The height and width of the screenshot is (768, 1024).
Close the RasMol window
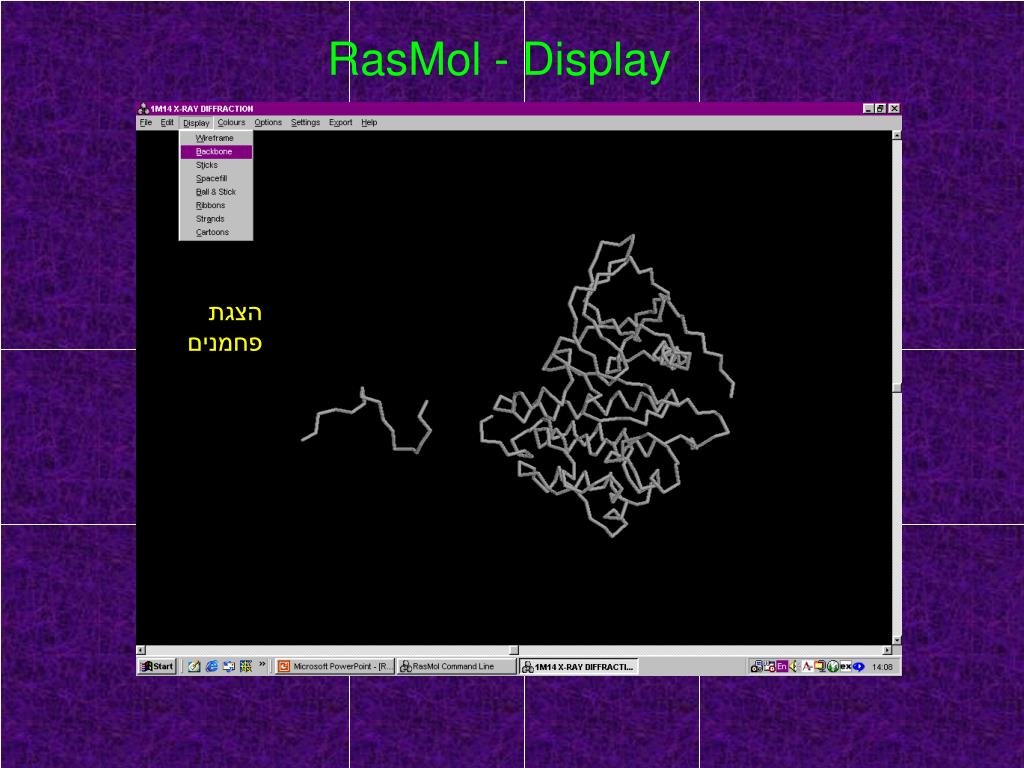coord(894,108)
